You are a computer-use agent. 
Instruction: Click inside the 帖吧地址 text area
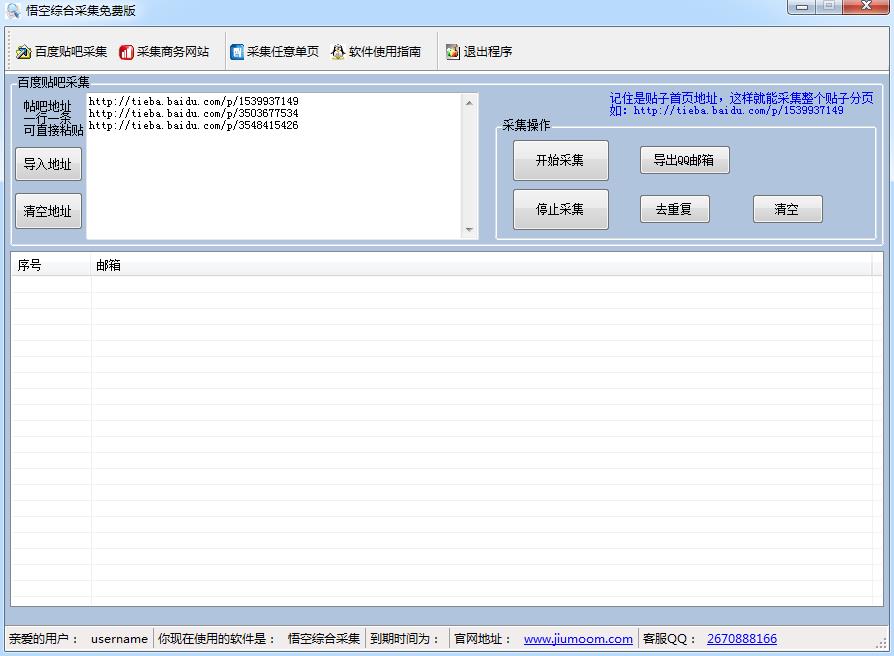point(274,166)
